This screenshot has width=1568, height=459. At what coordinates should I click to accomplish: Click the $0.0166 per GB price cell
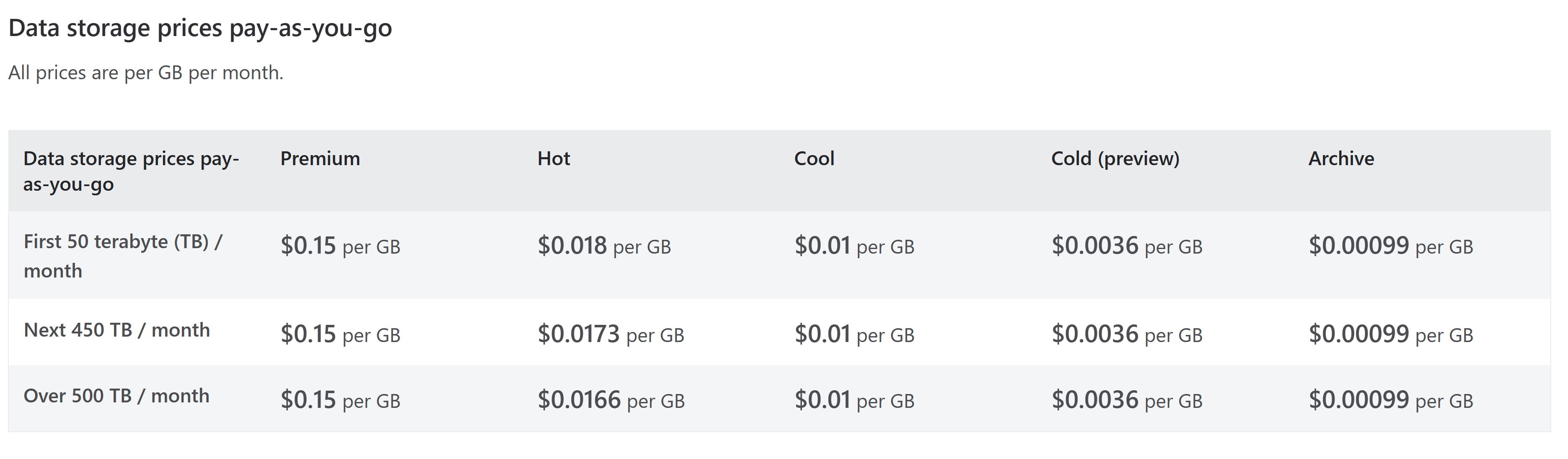pyautogui.click(x=611, y=400)
